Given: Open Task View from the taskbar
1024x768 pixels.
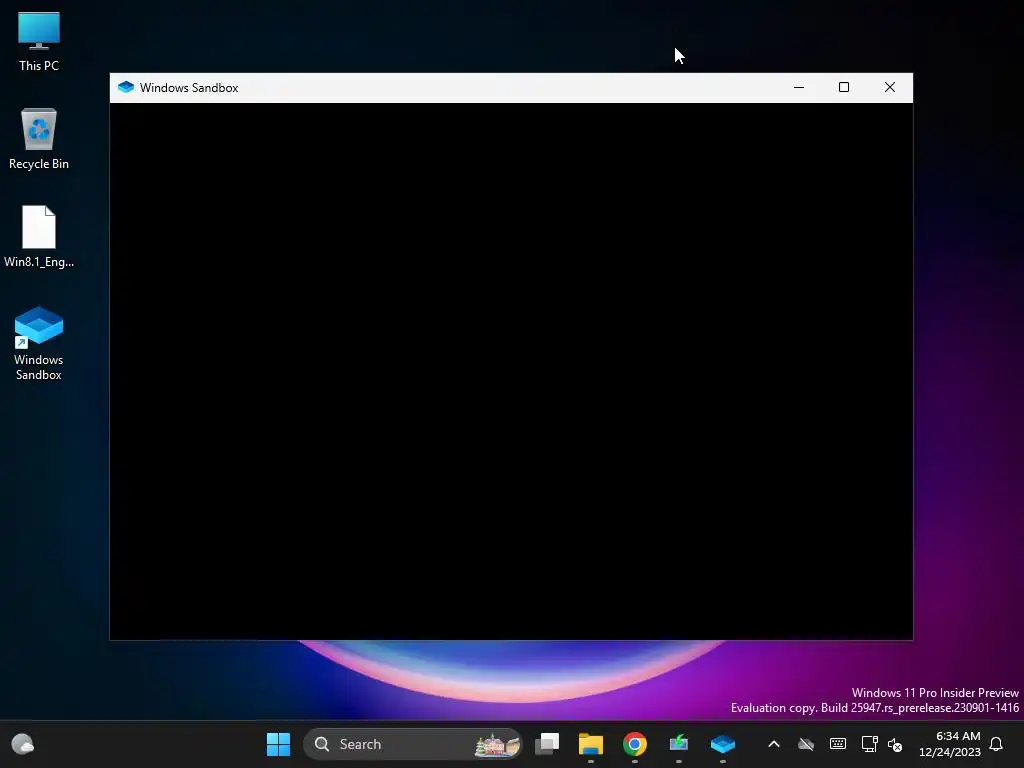Looking at the screenshot, I should coord(547,744).
